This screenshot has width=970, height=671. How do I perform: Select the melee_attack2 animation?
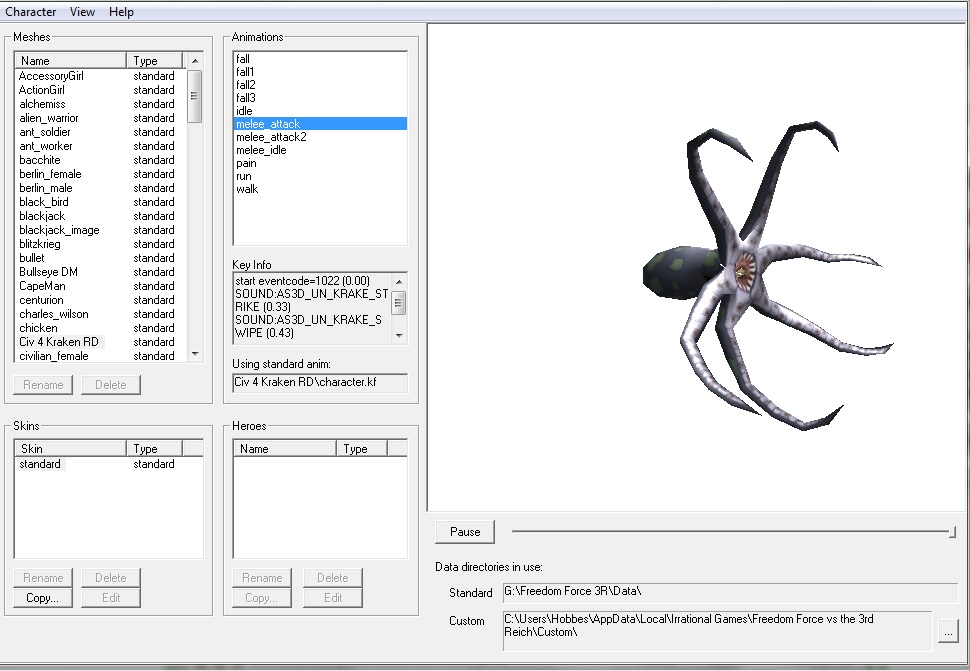[320, 137]
